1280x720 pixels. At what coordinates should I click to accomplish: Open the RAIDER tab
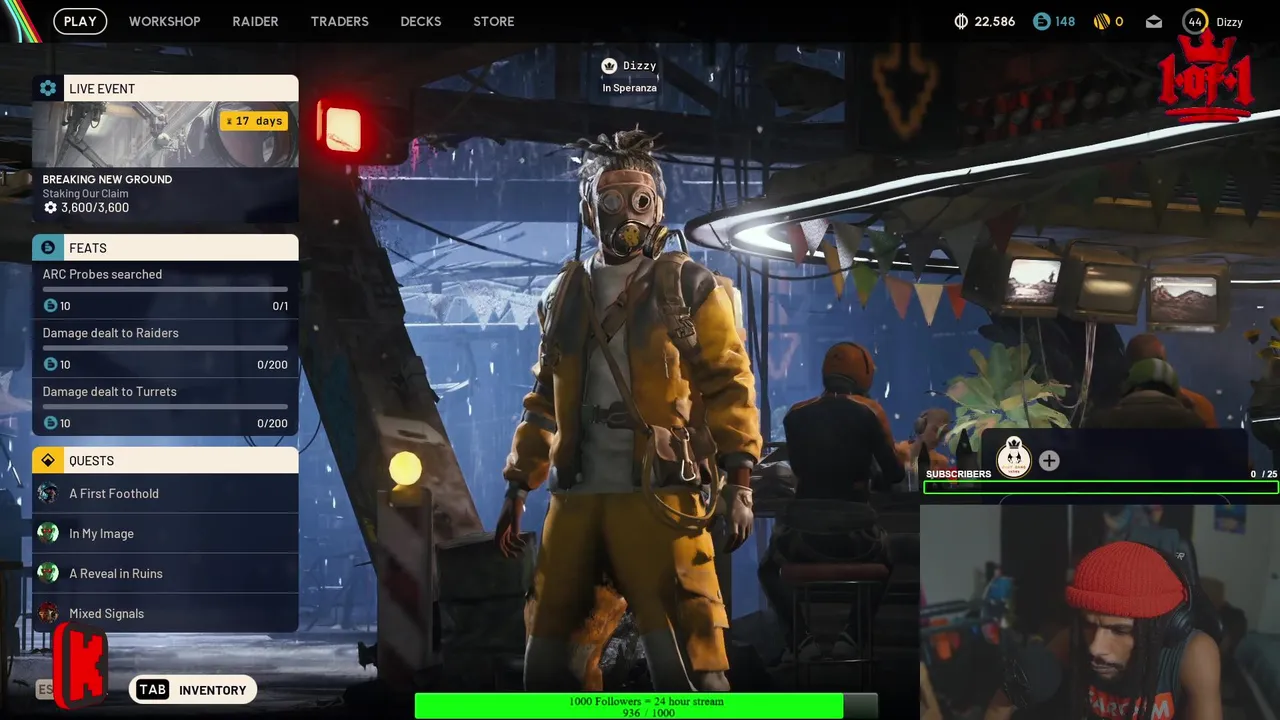pyautogui.click(x=255, y=21)
